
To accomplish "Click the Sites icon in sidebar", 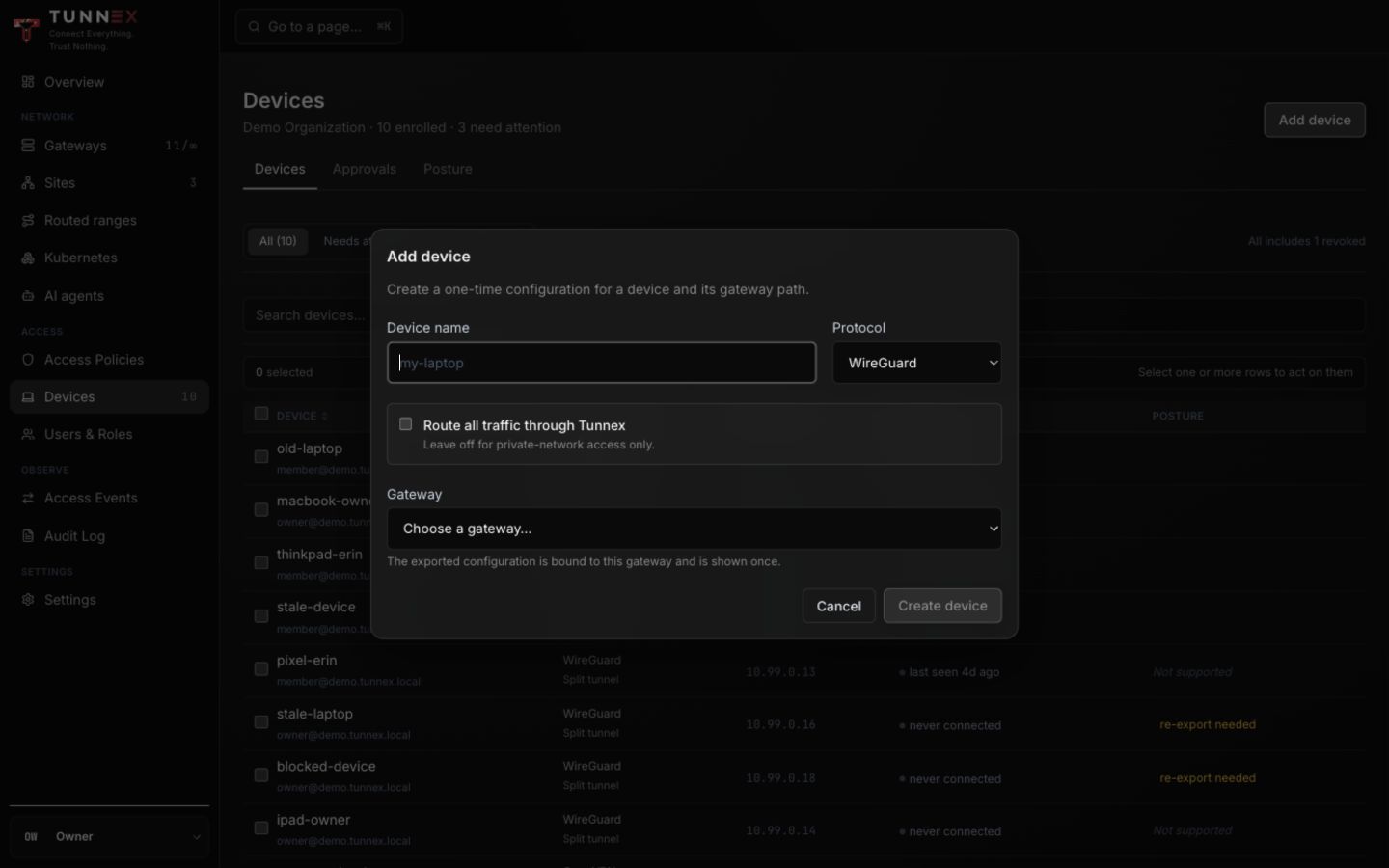I will [28, 182].
